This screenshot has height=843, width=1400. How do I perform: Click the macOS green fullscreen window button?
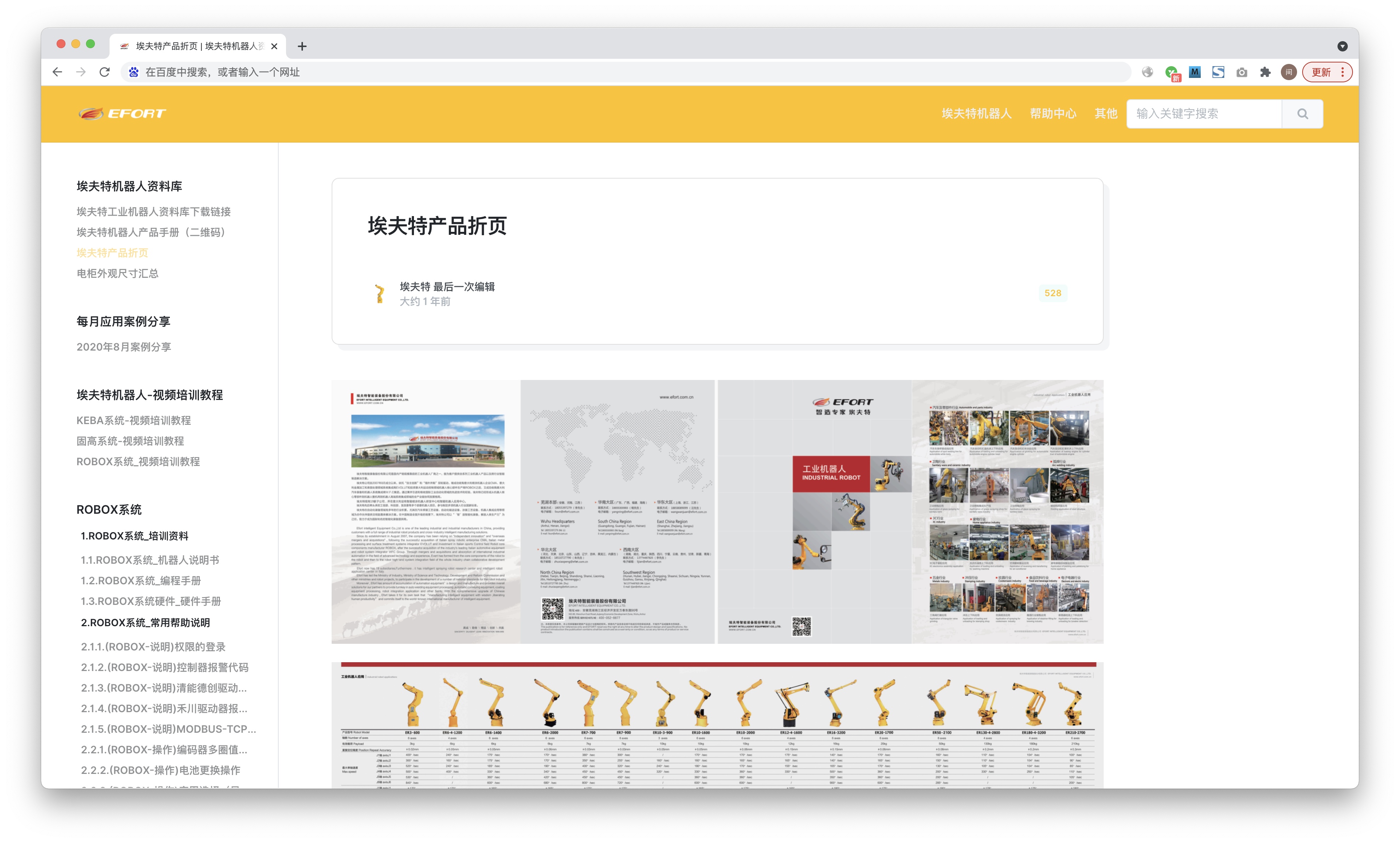(x=90, y=44)
